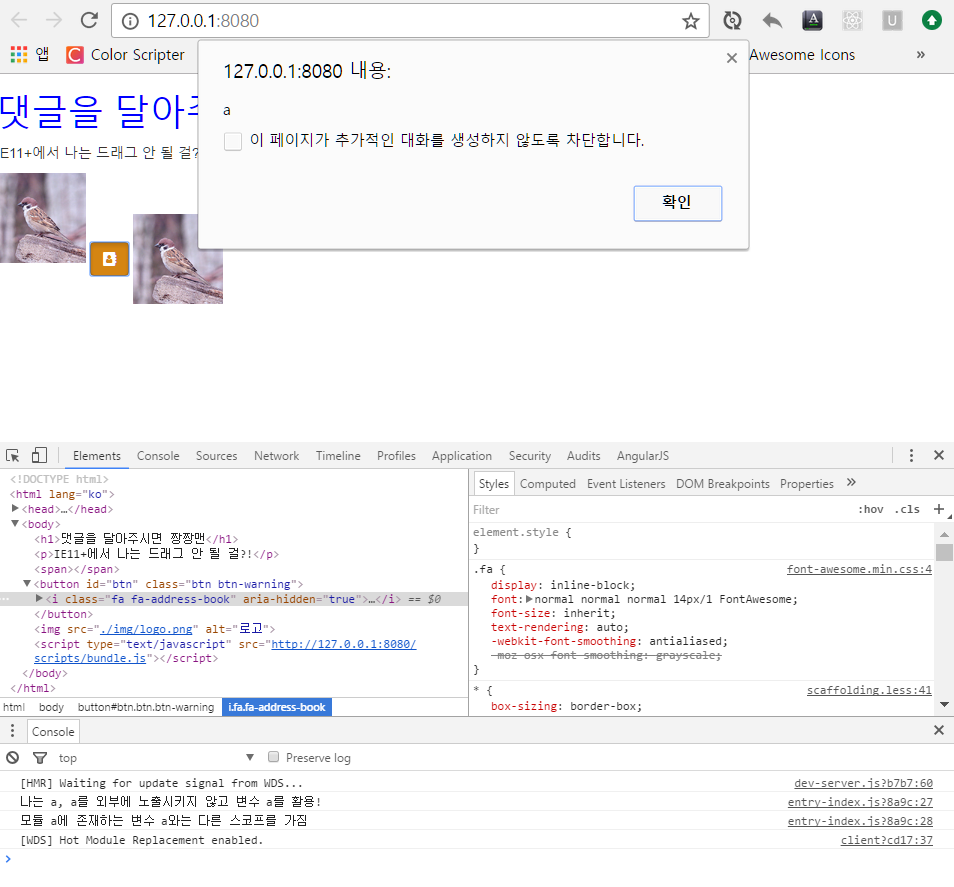Click the browser forward arrow
Screen dimensions: 954x887
(54, 21)
